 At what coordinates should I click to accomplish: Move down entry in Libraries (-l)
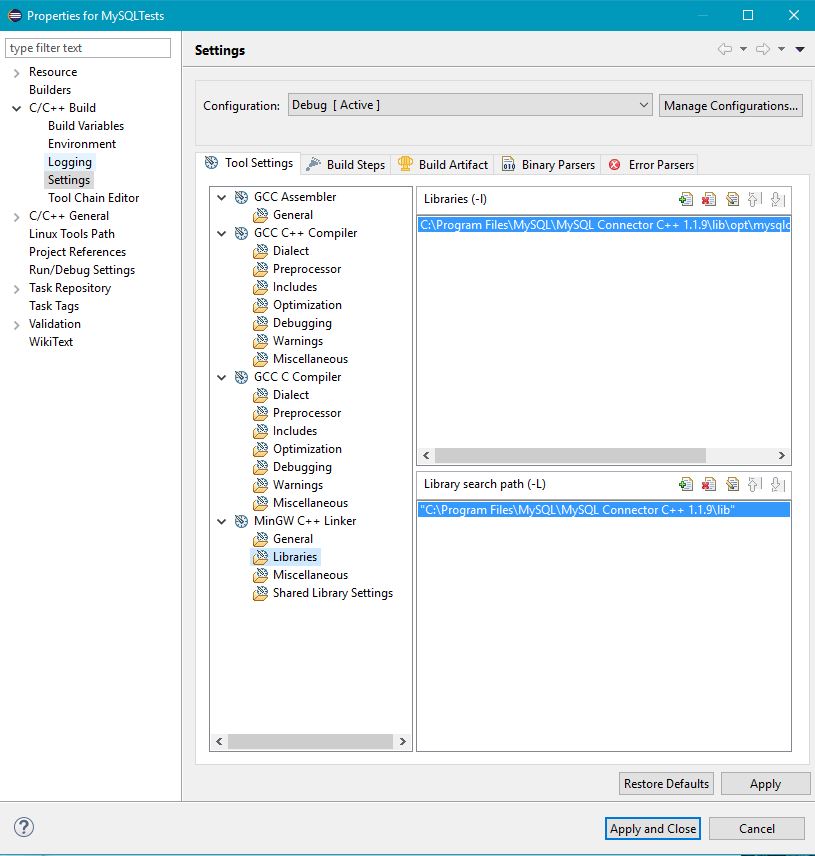[x=777, y=199]
